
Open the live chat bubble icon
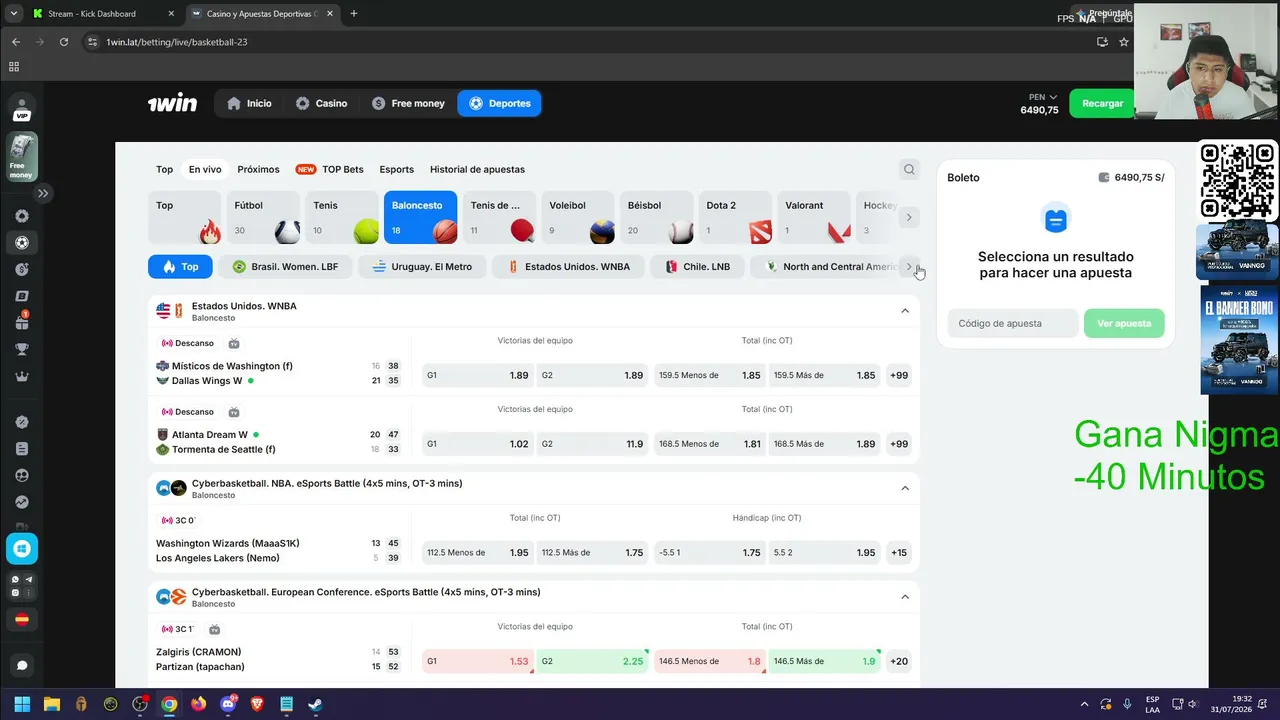click(x=22, y=665)
